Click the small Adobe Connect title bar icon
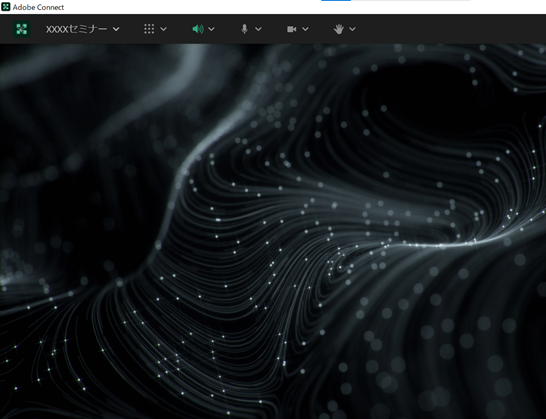 6,7
